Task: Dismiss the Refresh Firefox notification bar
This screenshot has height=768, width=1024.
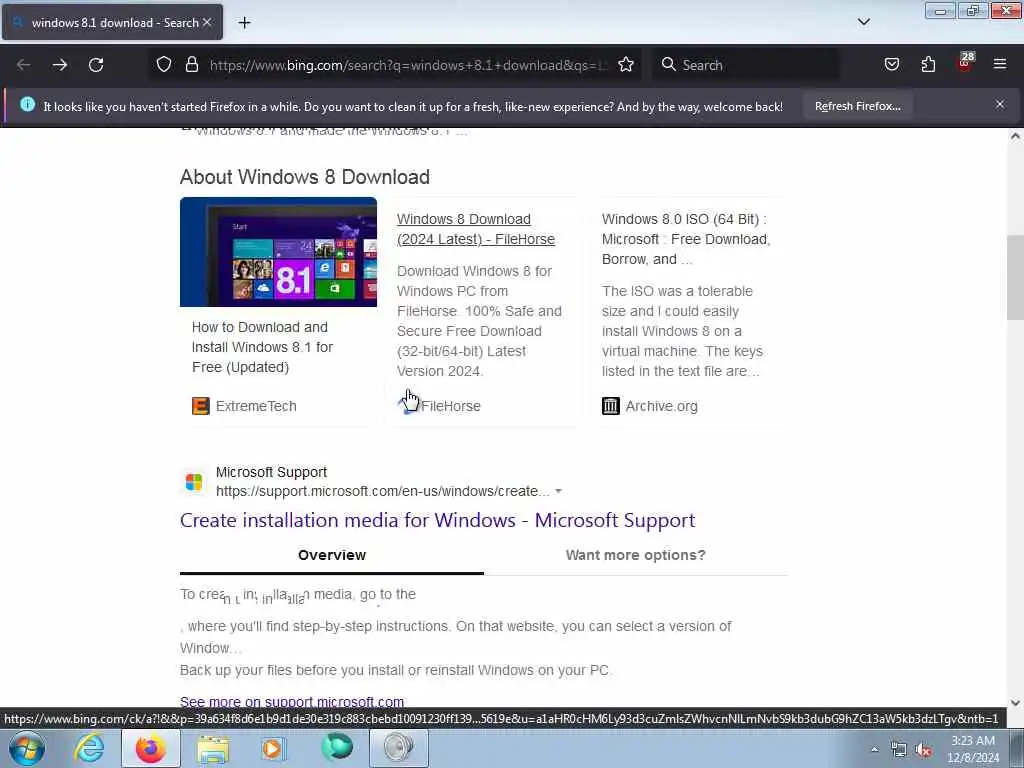Action: [x=1000, y=104]
